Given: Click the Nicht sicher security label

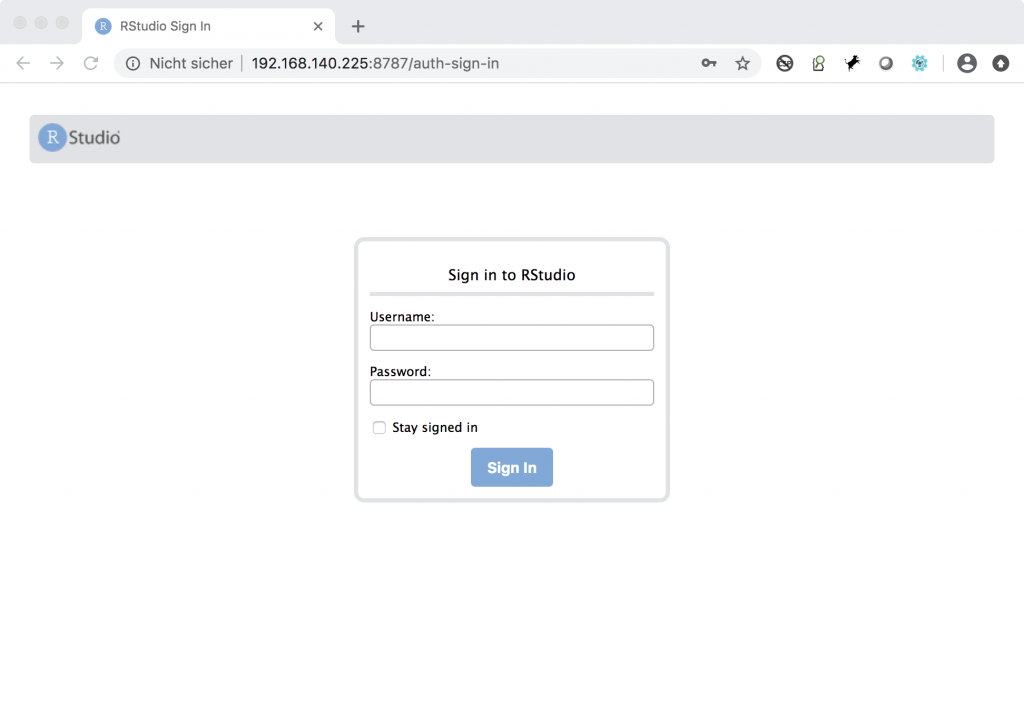Looking at the screenshot, I should point(191,63).
